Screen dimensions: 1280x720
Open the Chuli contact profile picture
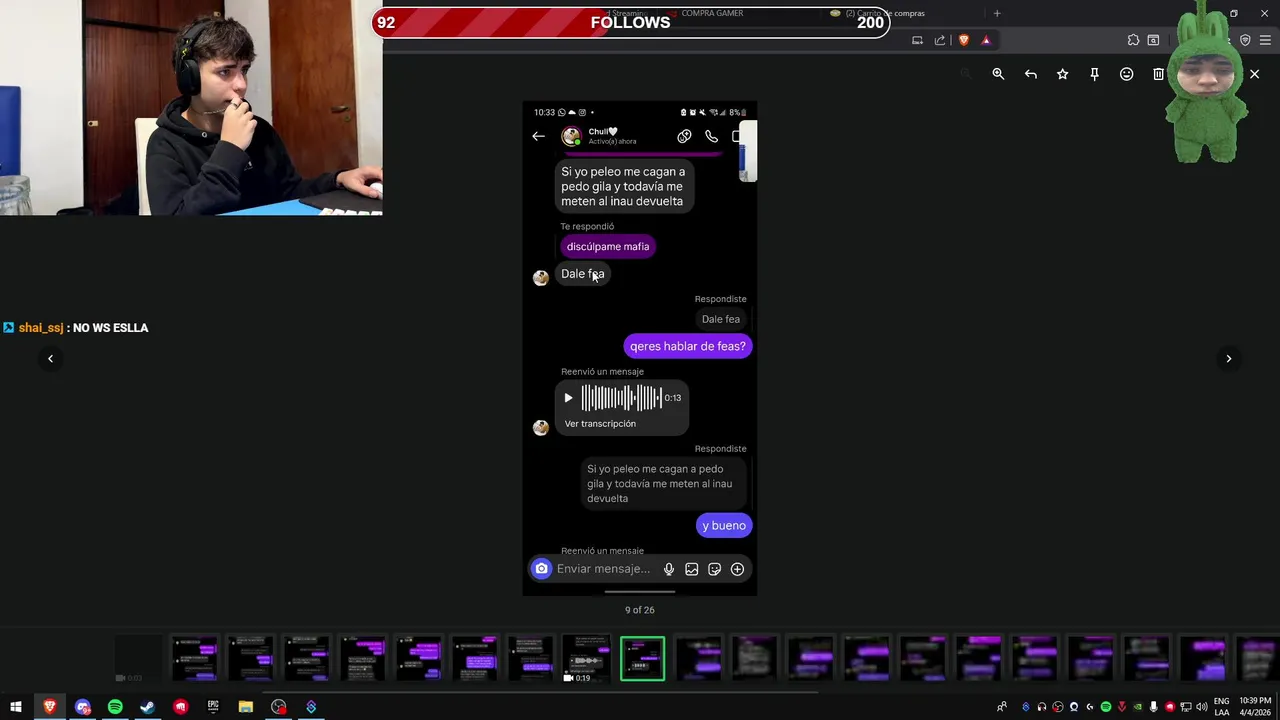coord(571,136)
